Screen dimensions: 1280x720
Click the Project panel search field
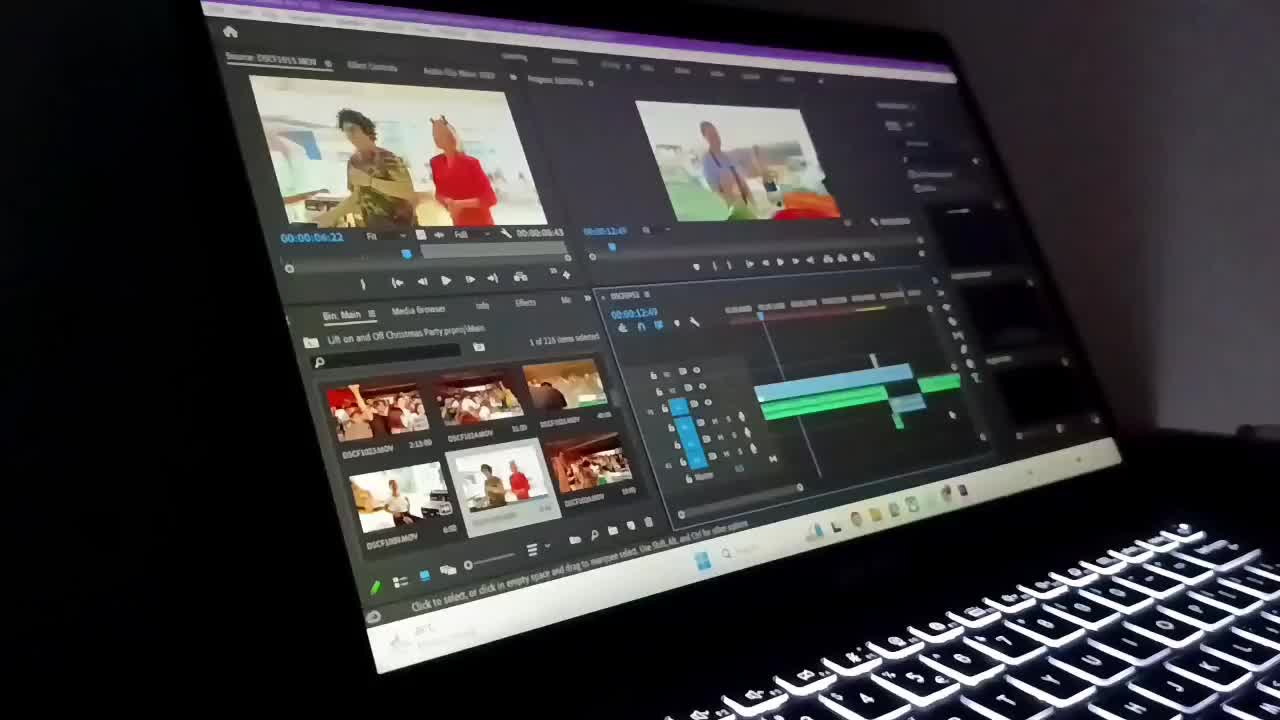(x=385, y=356)
